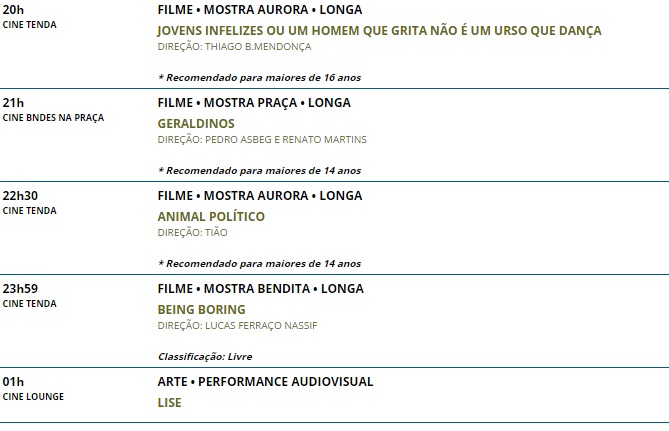669x431 pixels.
Task: Click director credit Thiago B. Mendonça
Action: tap(235, 46)
